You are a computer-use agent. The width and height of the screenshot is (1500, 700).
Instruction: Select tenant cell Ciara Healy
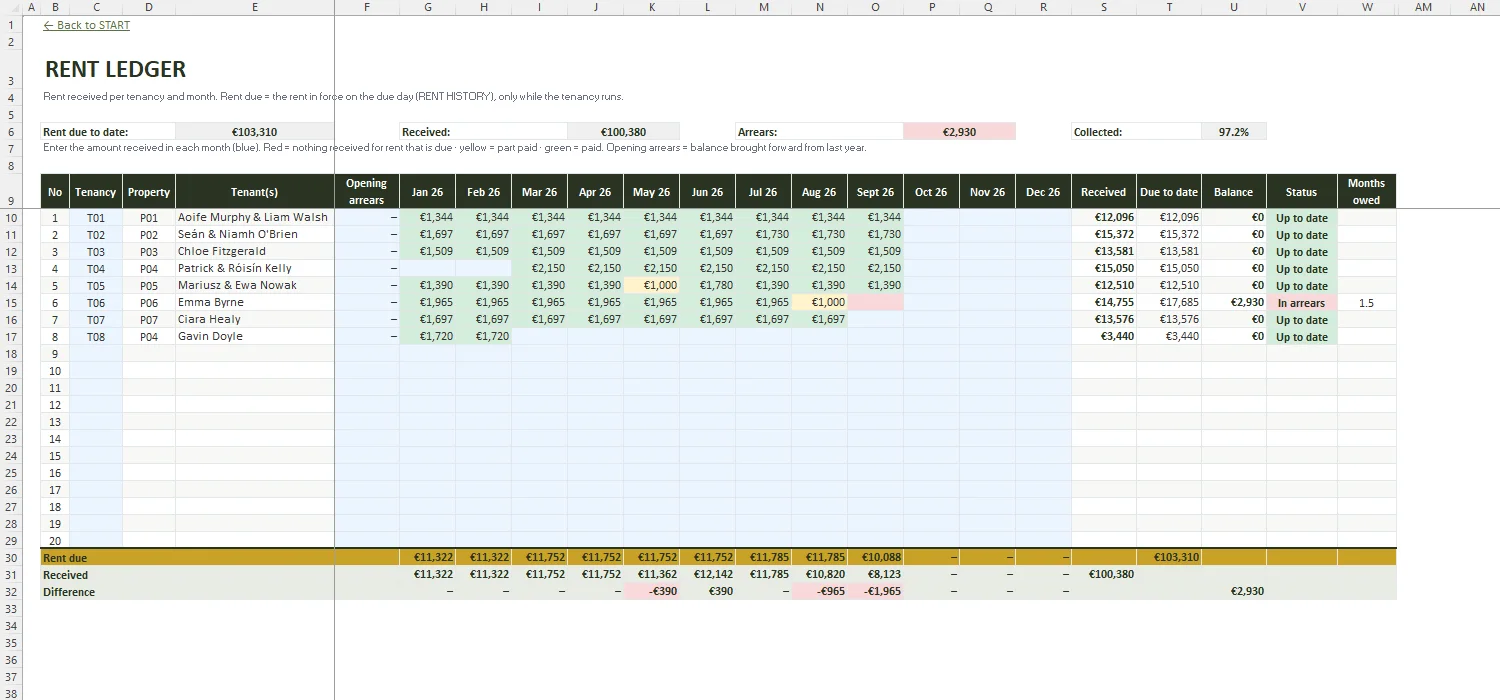(x=255, y=319)
